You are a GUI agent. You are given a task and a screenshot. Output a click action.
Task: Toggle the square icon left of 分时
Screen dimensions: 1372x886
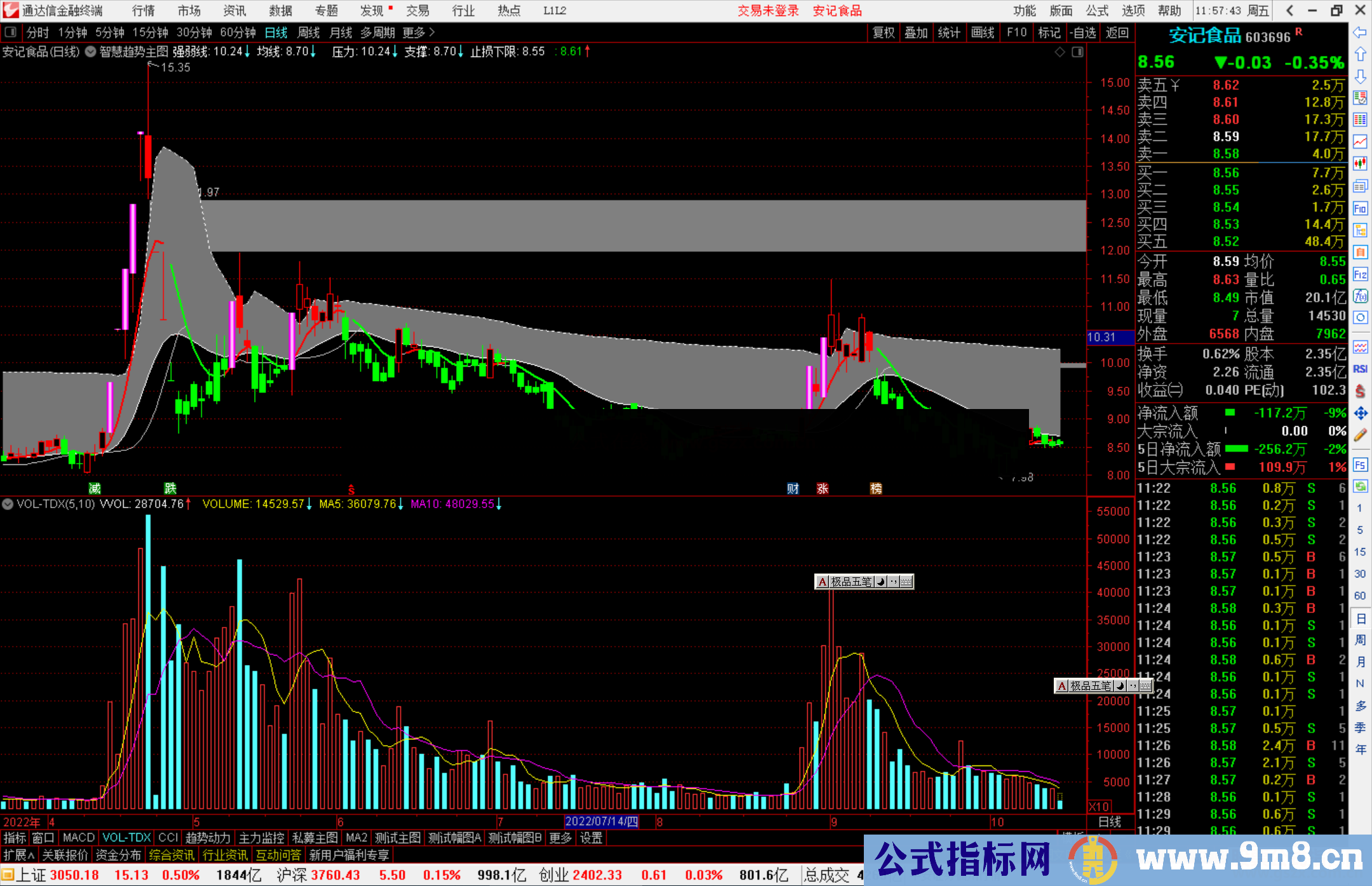(10, 32)
